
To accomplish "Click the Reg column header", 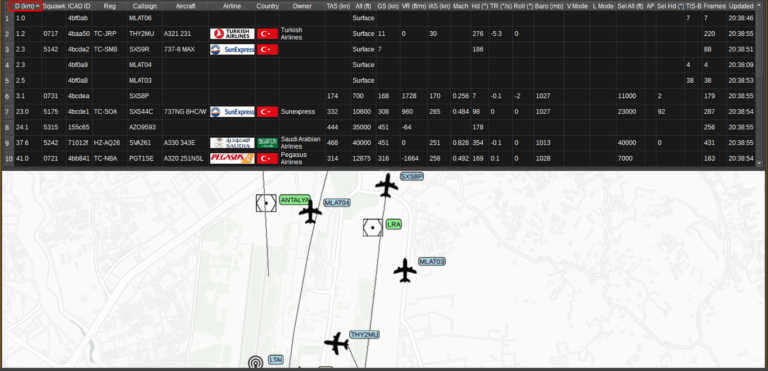I will [x=110, y=6].
